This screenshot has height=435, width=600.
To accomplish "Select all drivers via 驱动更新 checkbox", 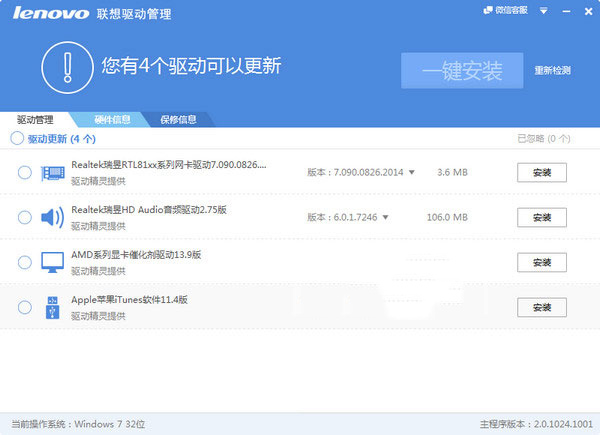I will 17,138.
